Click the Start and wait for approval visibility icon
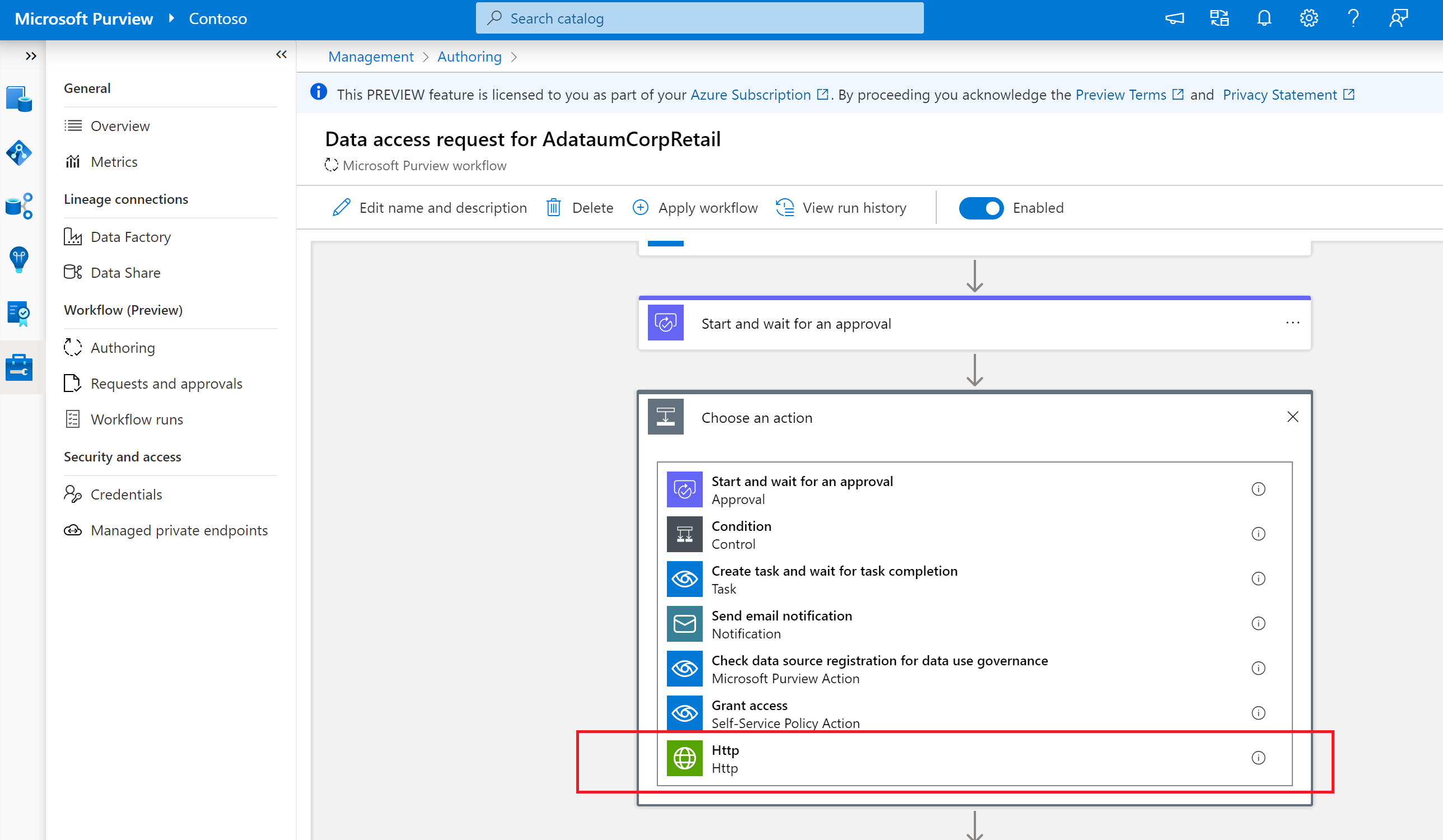This screenshot has height=840, width=1443. (1258, 489)
